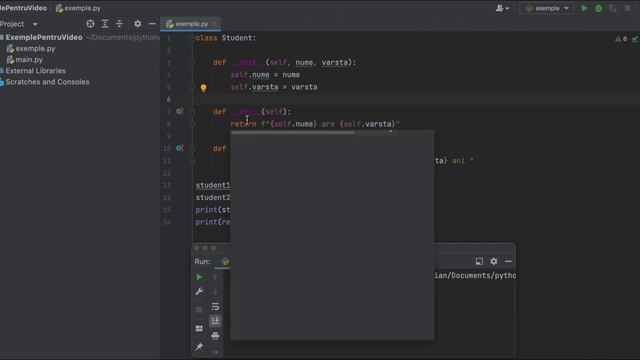Collapse __str__ method fold marker on line 7
Screen dimensions: 640x360
click(x=192, y=111)
